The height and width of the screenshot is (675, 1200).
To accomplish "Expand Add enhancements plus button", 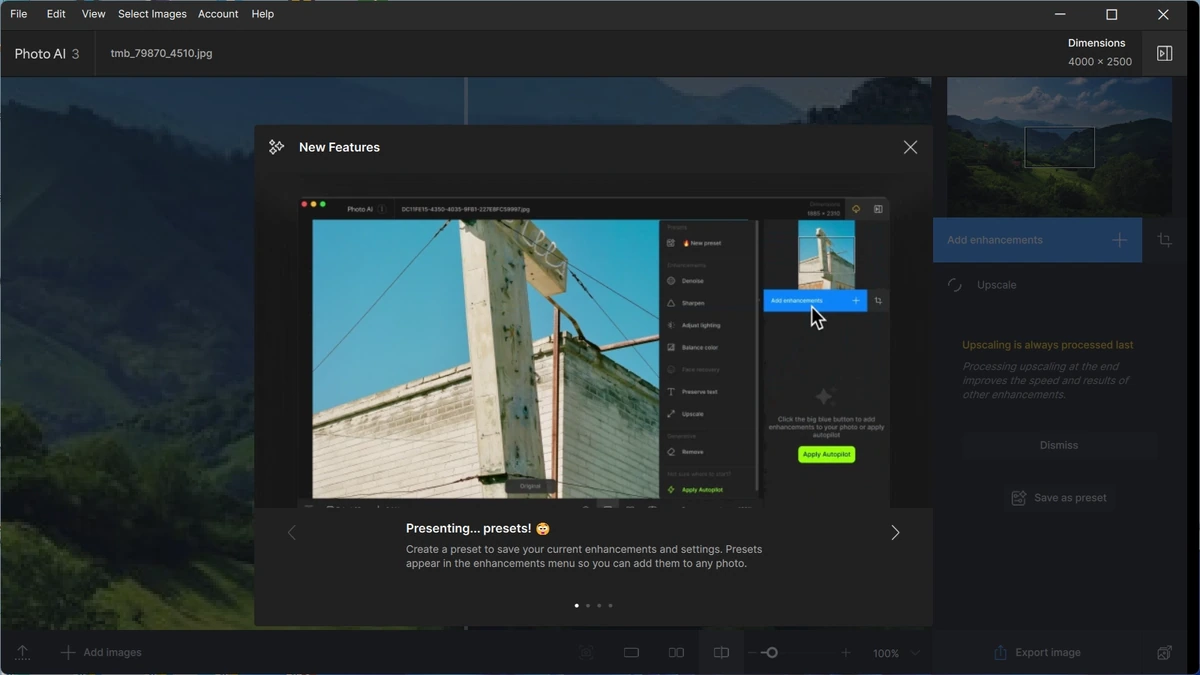I will click(x=1119, y=240).
